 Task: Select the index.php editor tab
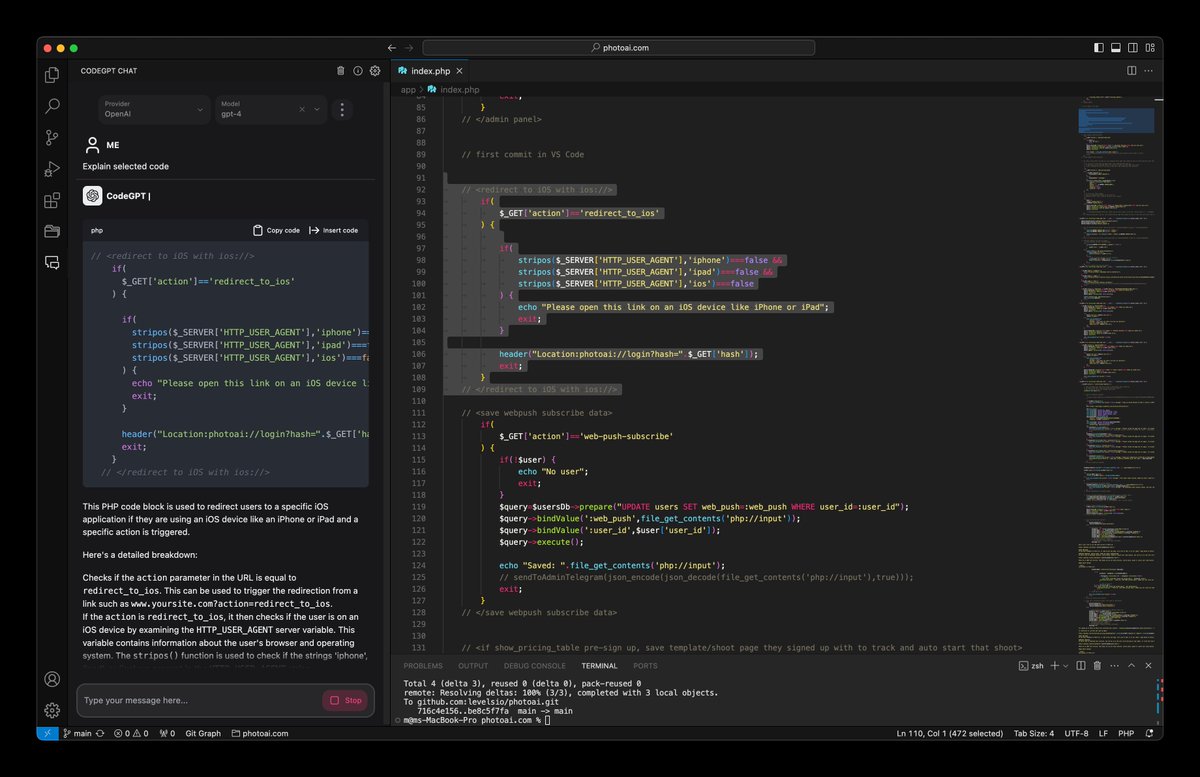tap(431, 71)
